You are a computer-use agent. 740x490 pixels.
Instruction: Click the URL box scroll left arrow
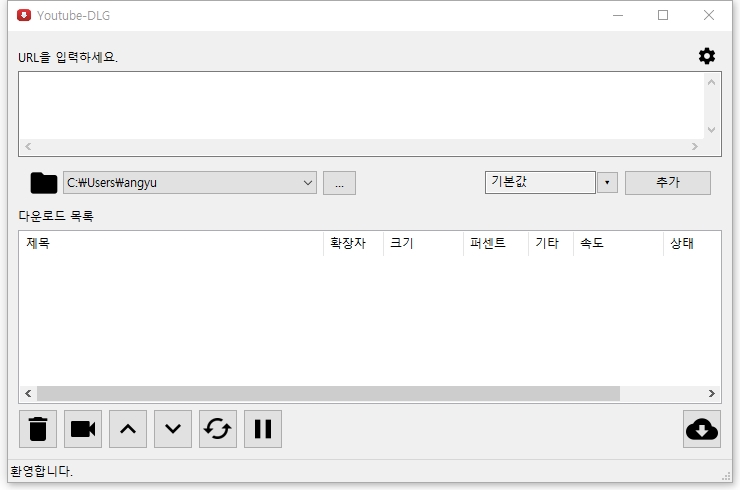28,147
